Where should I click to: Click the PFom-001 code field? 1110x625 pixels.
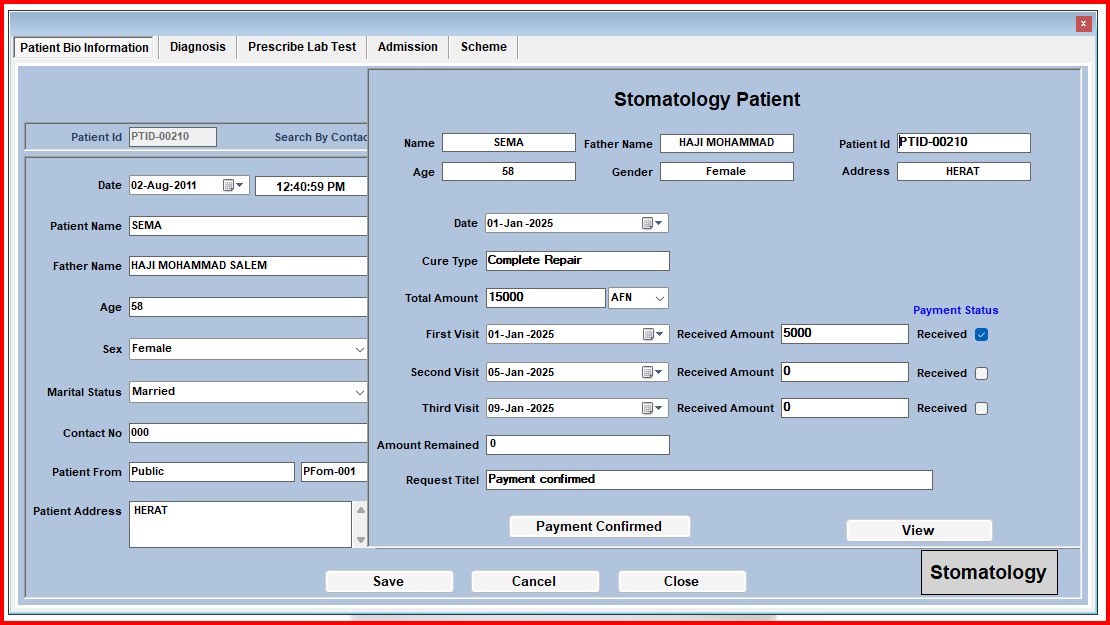click(x=334, y=472)
